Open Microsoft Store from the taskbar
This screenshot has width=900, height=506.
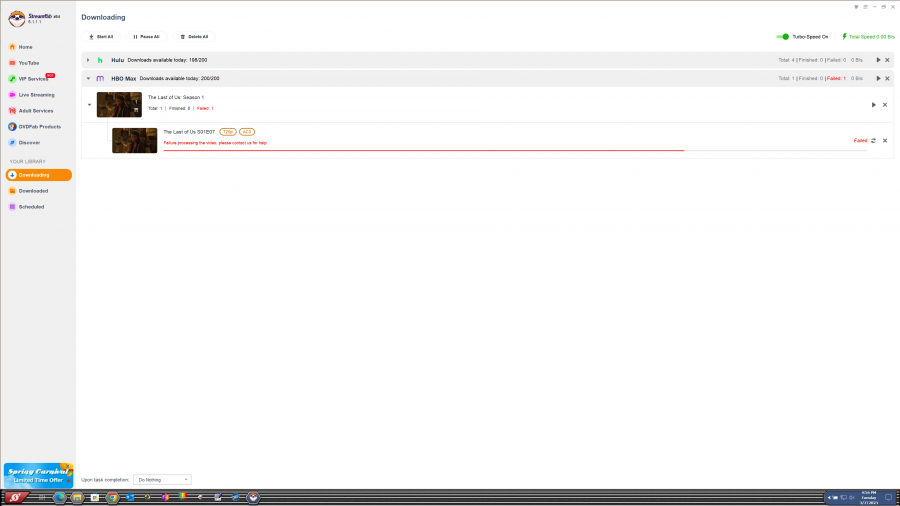click(x=95, y=497)
